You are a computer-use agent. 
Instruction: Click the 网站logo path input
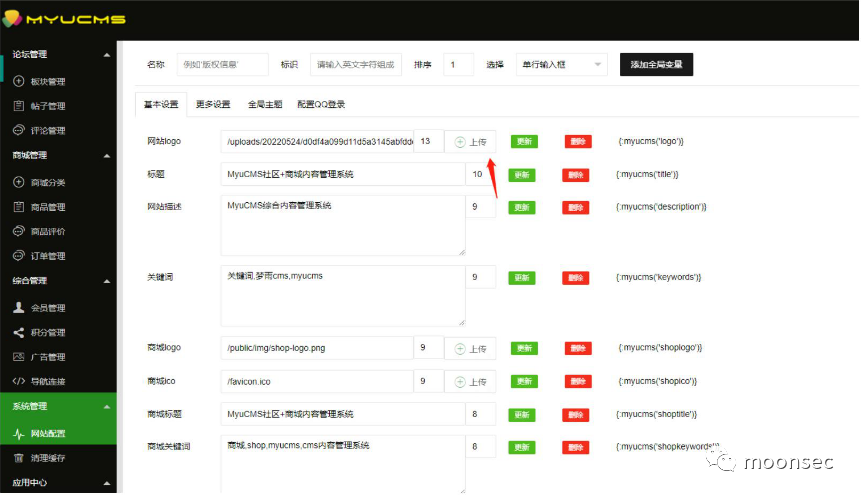pos(317,142)
